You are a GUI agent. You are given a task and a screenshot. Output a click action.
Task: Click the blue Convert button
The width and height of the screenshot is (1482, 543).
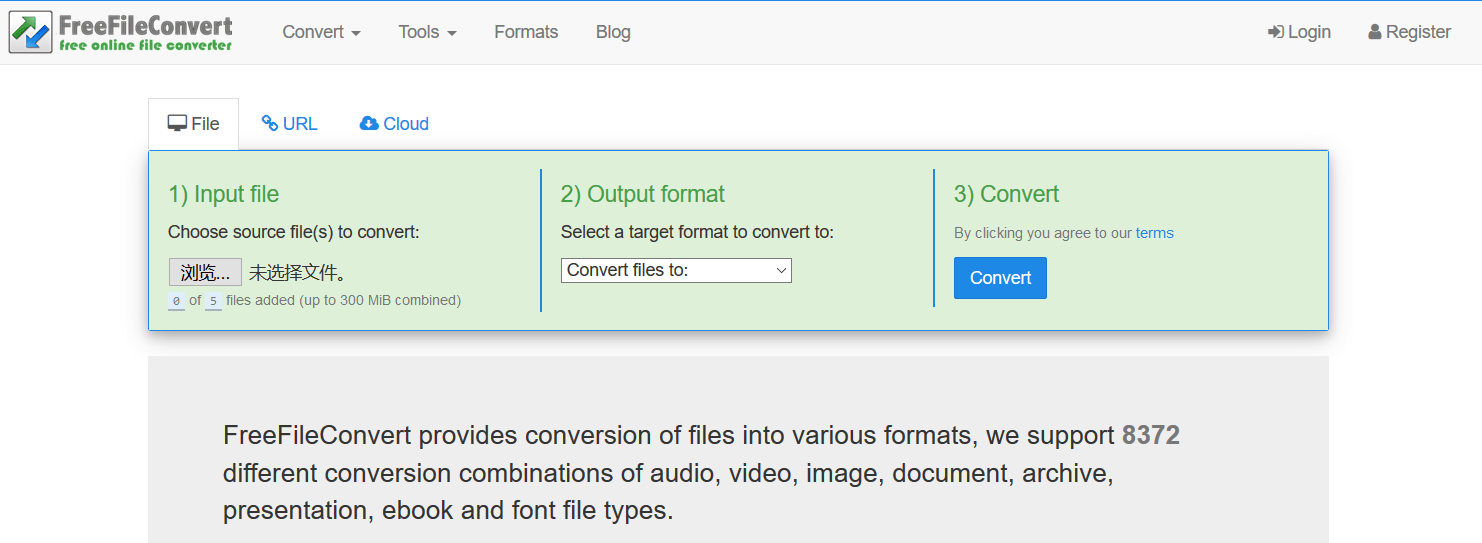click(x=1000, y=278)
